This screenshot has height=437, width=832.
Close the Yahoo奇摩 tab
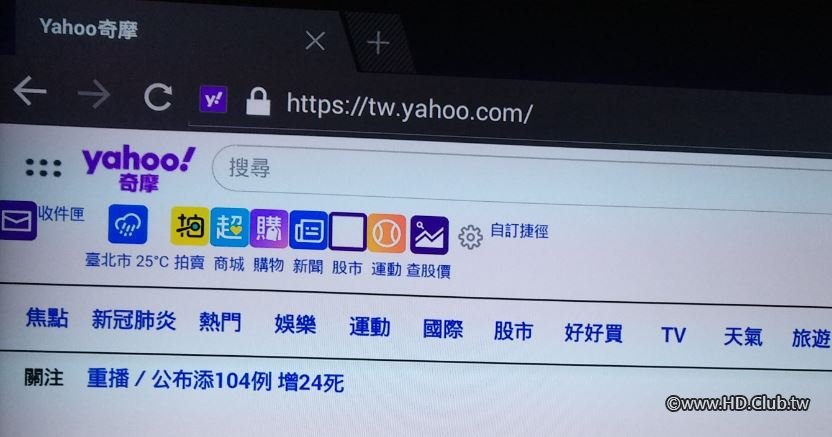(315, 40)
